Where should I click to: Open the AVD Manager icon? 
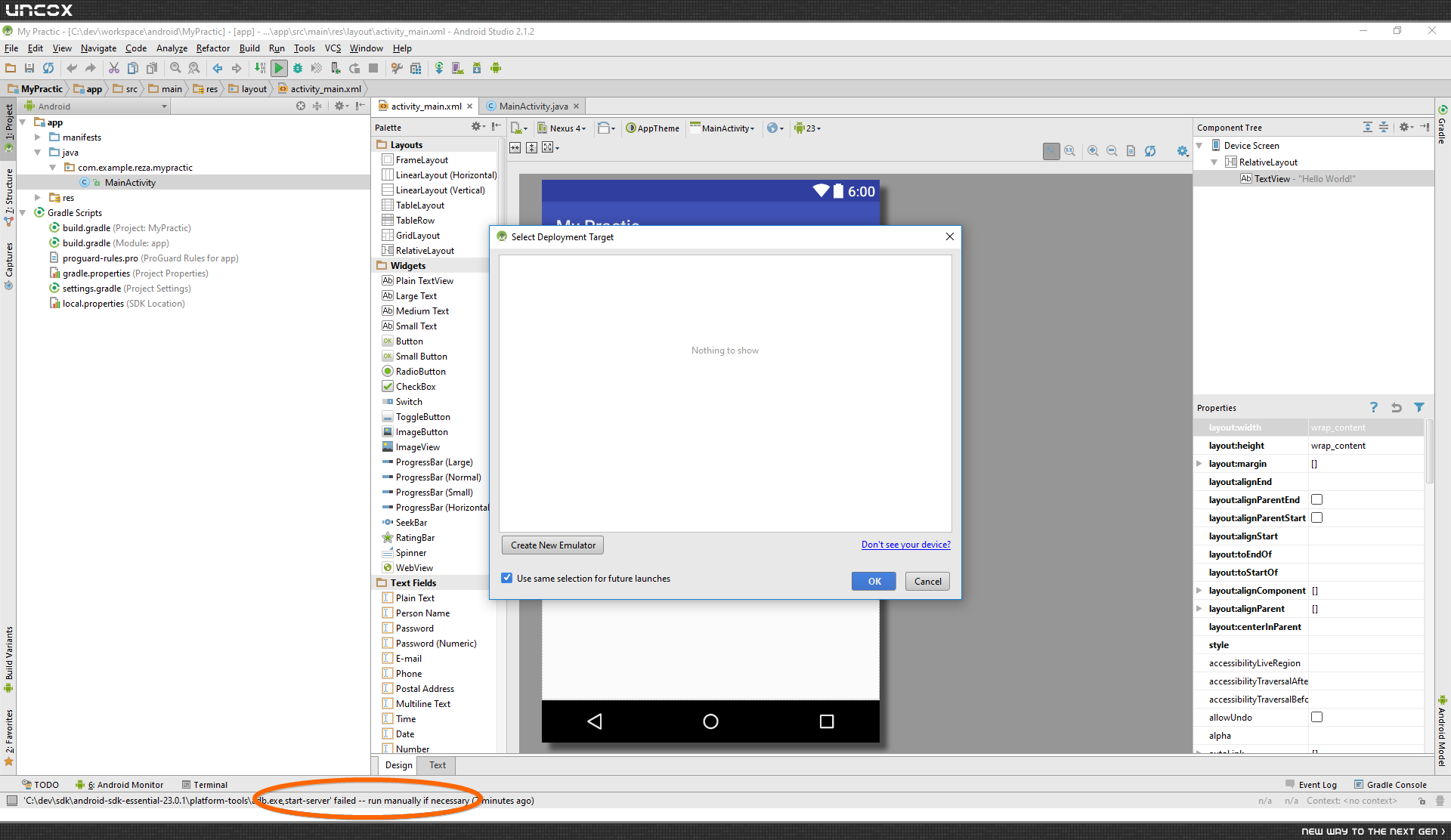click(458, 68)
